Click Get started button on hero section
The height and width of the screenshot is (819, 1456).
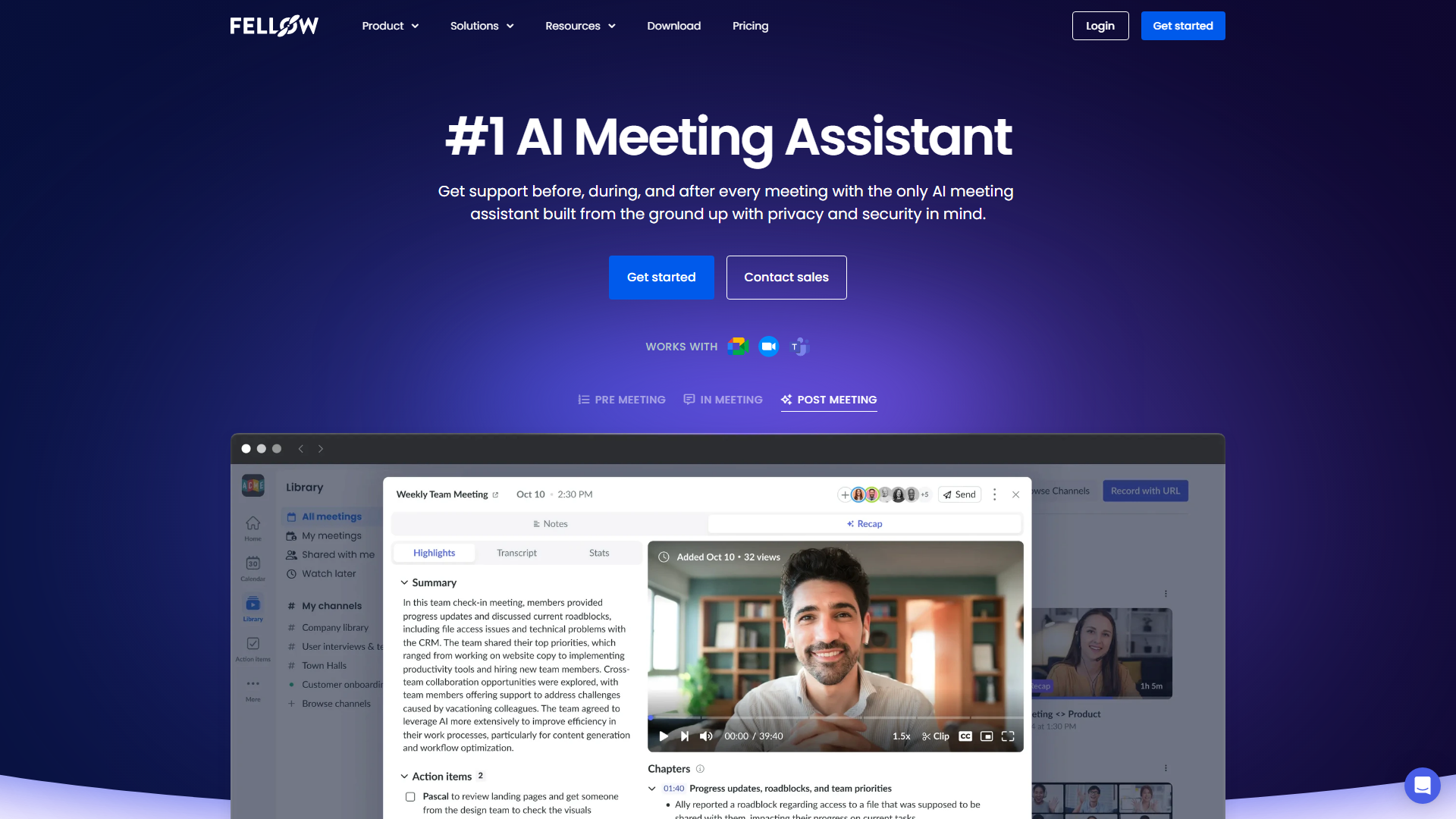661,277
